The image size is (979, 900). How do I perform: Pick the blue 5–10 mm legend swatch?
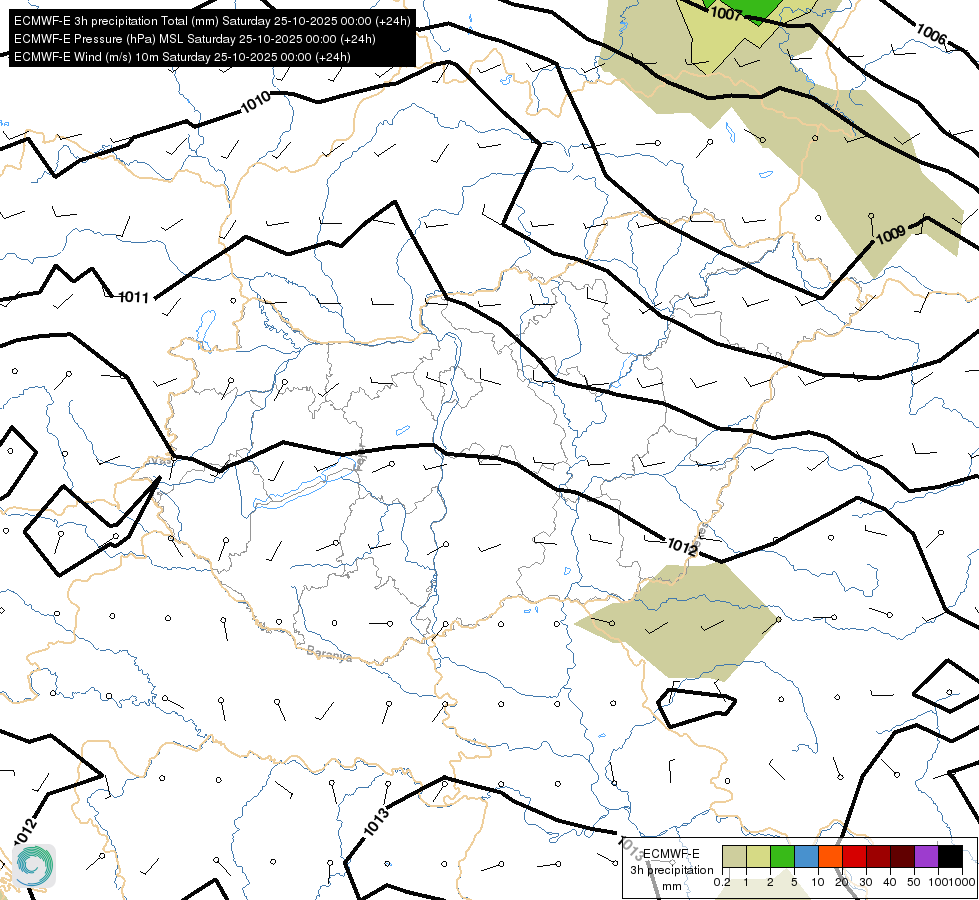tap(806, 856)
